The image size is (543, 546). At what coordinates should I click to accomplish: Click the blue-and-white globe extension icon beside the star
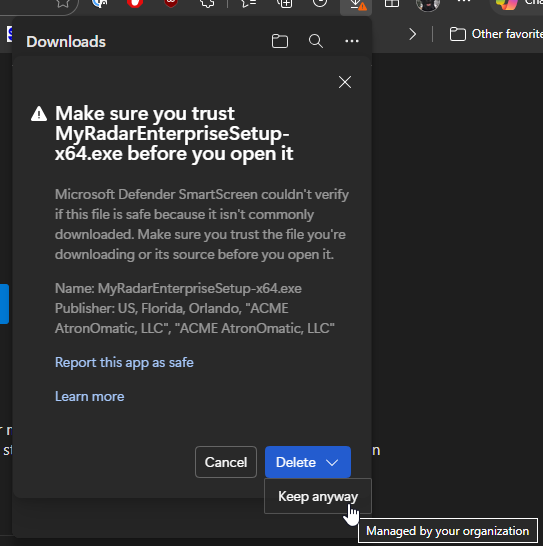[100, 3]
